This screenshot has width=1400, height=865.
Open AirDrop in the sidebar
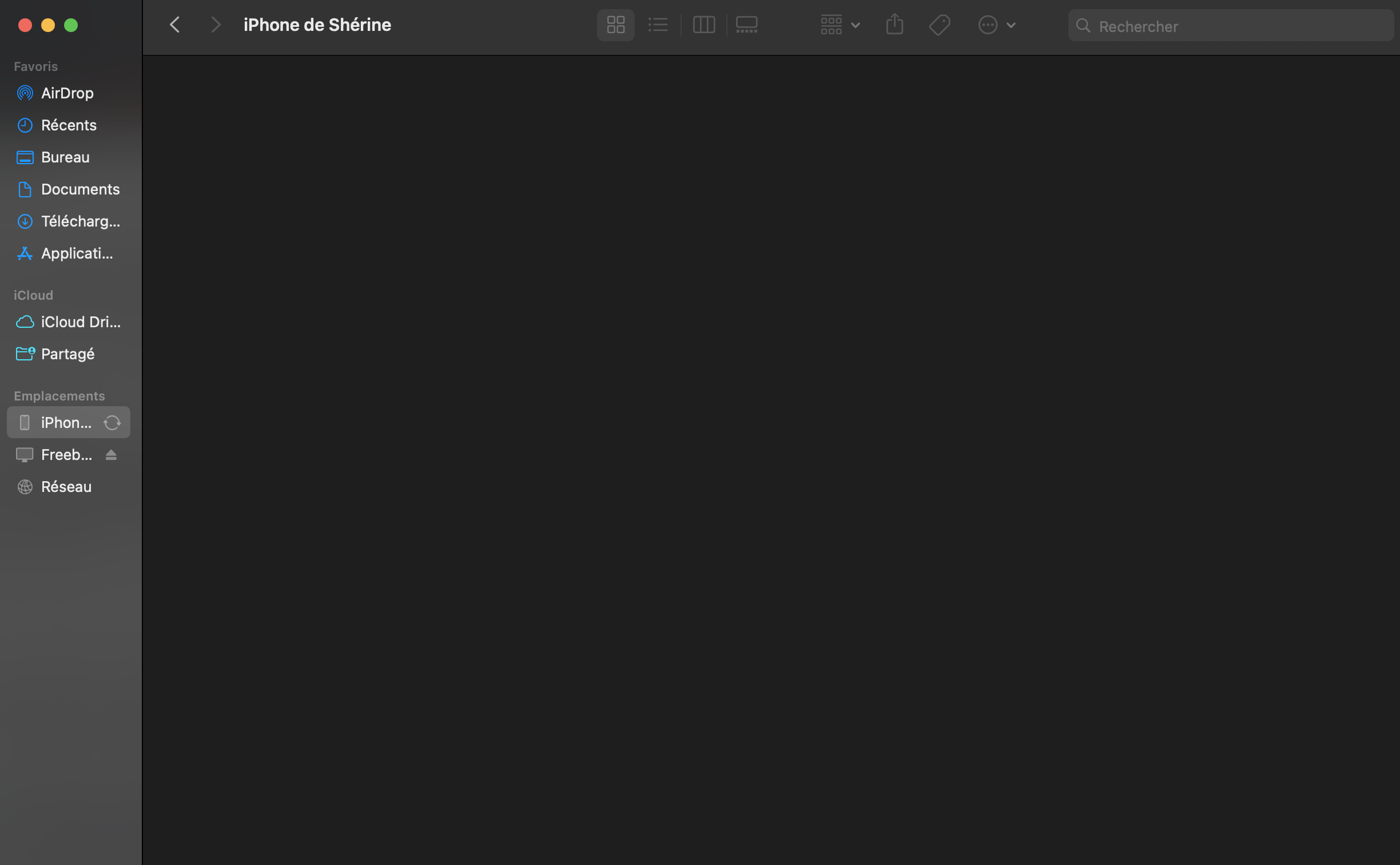(x=67, y=93)
